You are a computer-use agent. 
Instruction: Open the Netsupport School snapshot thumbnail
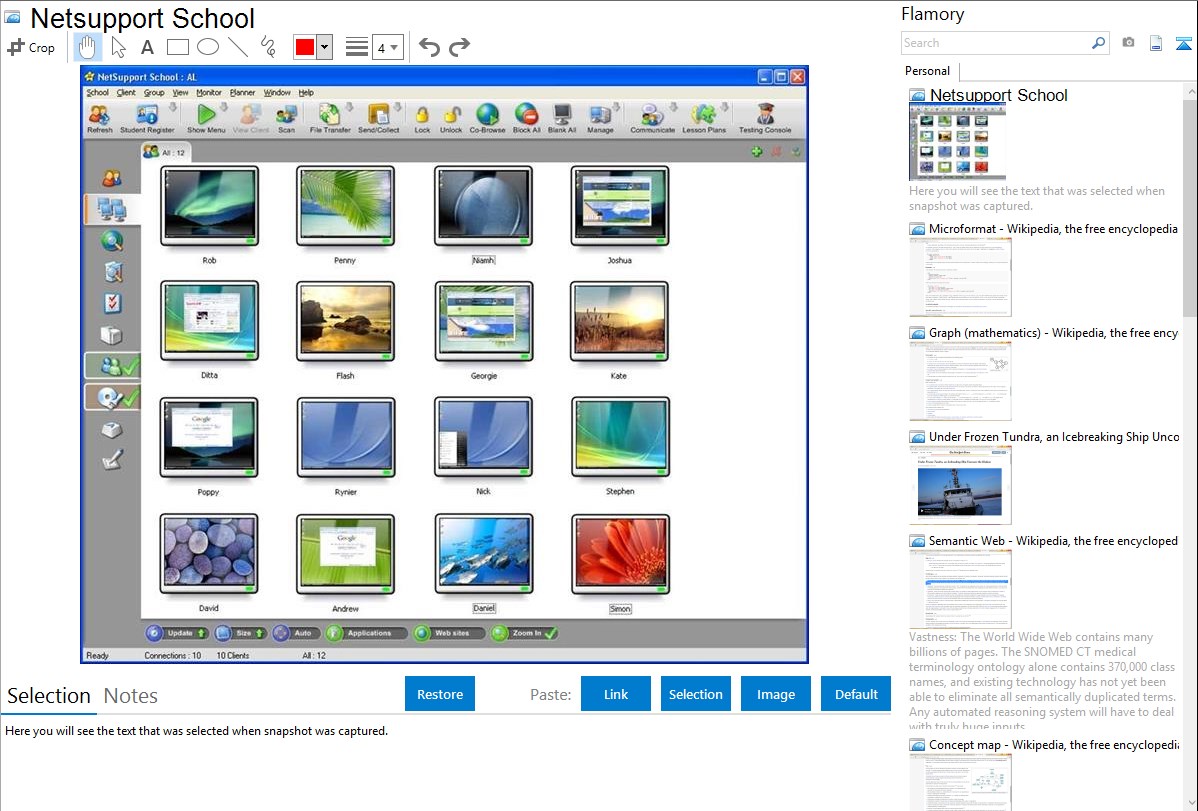click(x=957, y=143)
